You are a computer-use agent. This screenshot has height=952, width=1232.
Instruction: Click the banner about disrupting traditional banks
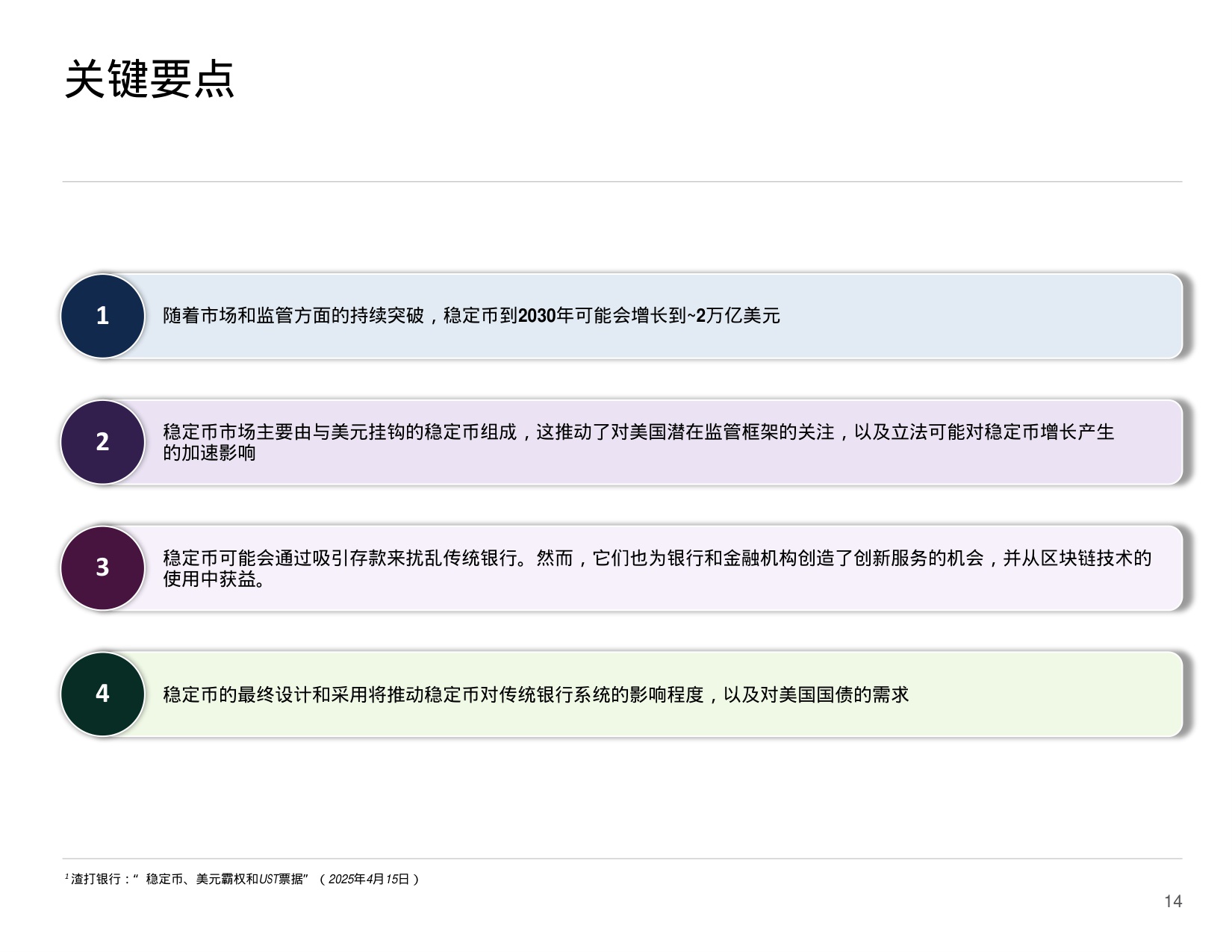(657, 568)
